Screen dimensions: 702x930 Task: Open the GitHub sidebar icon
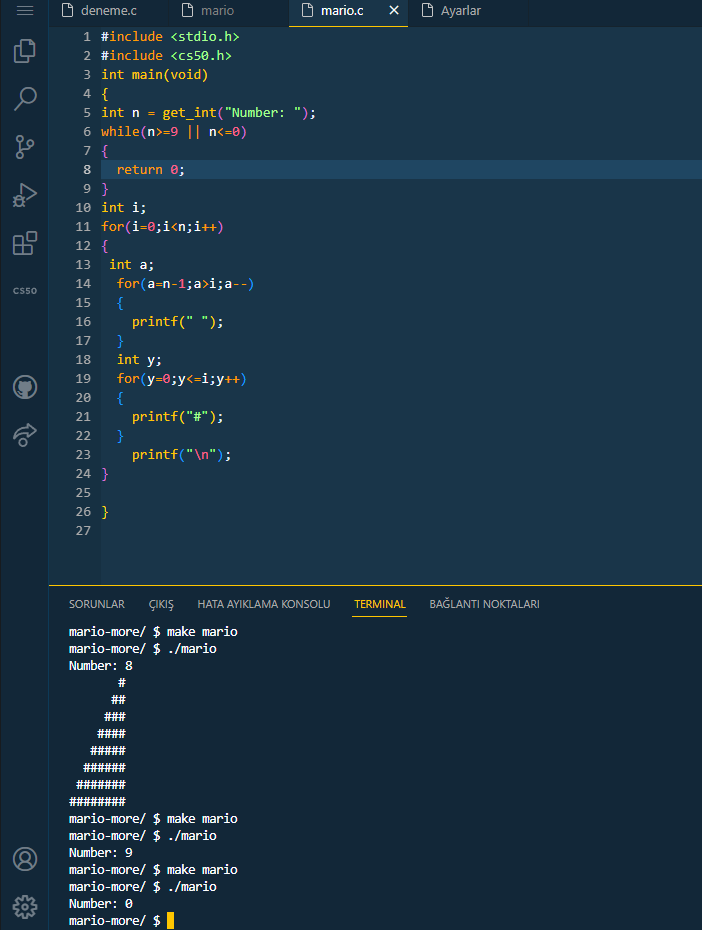pos(25,387)
